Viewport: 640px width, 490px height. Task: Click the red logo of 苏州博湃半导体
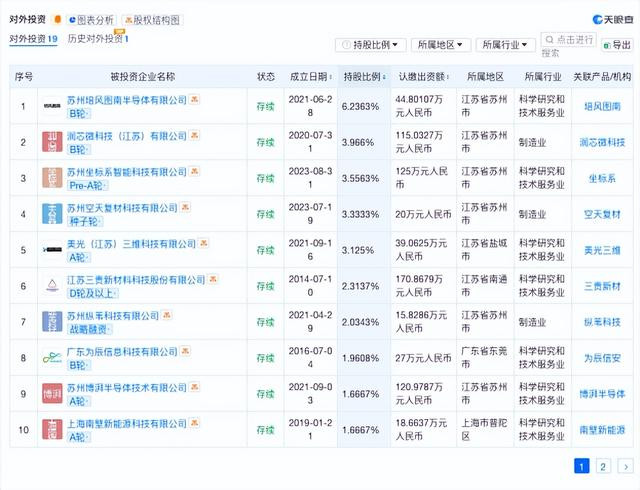tap(52, 394)
